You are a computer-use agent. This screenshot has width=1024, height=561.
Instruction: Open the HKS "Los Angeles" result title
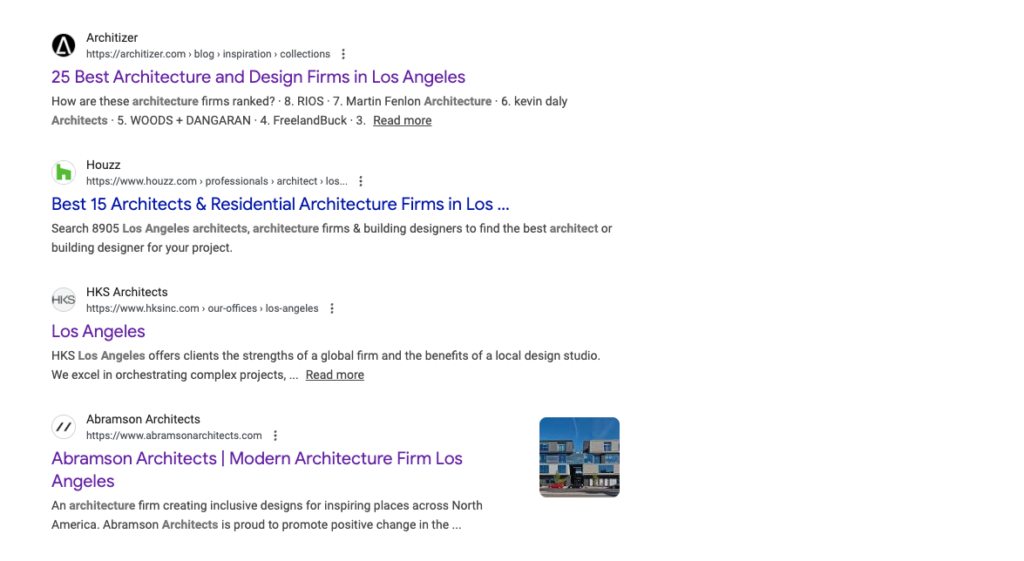(98, 331)
